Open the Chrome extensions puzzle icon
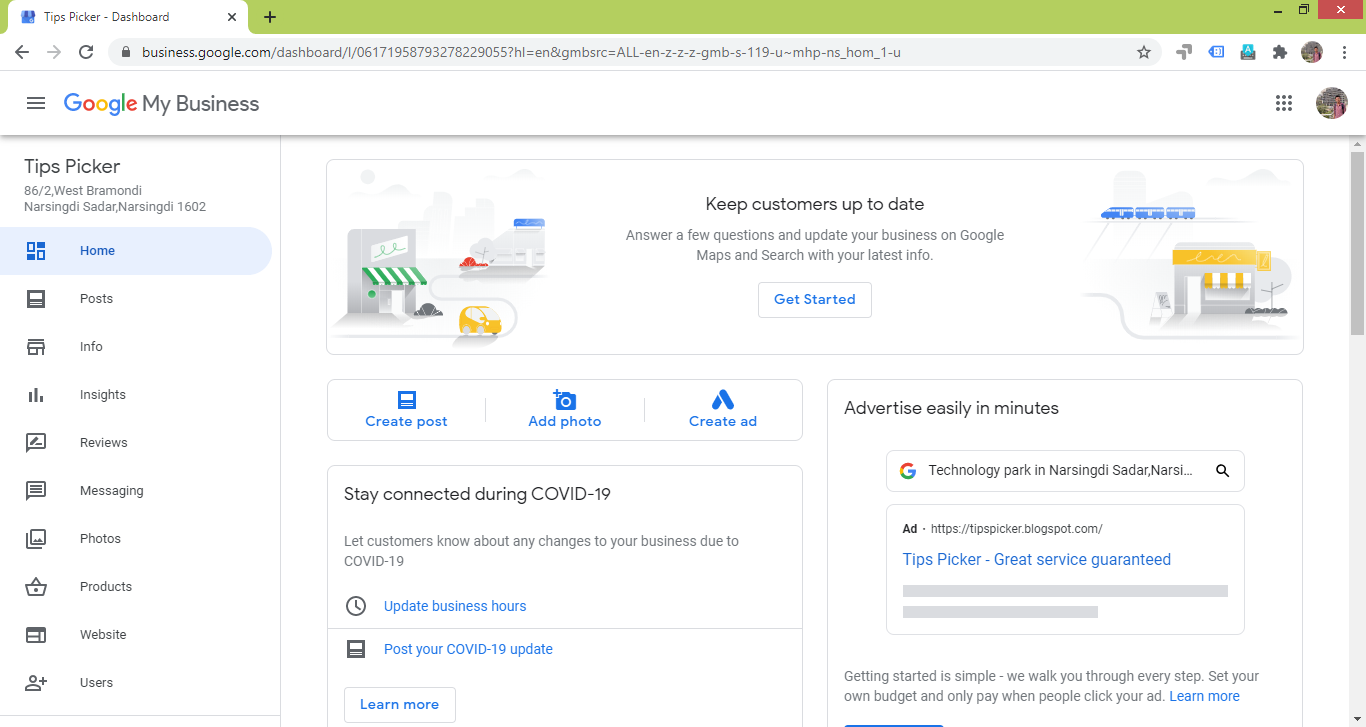 1280,52
